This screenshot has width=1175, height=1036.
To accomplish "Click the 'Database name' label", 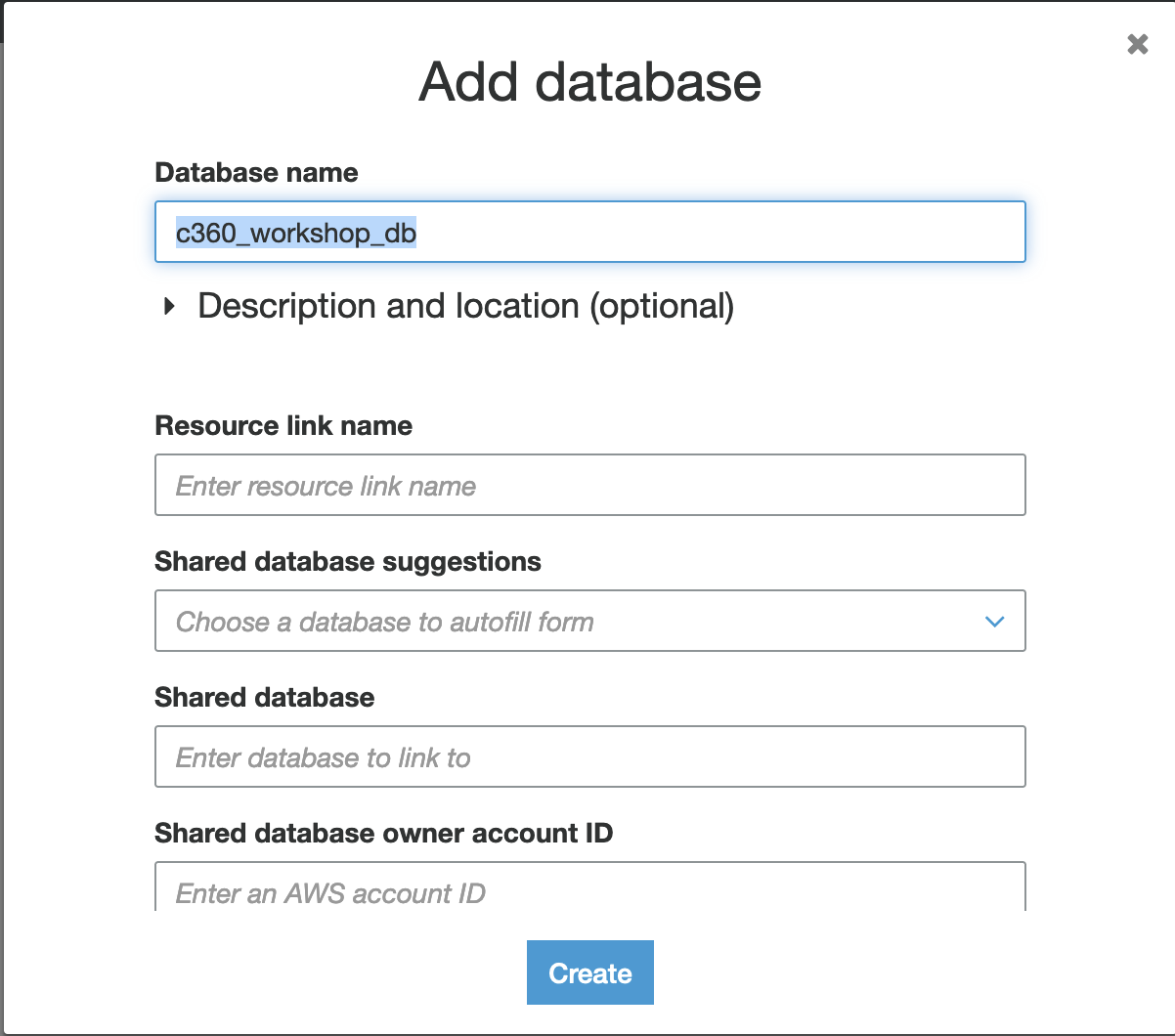I will pyautogui.click(x=256, y=173).
